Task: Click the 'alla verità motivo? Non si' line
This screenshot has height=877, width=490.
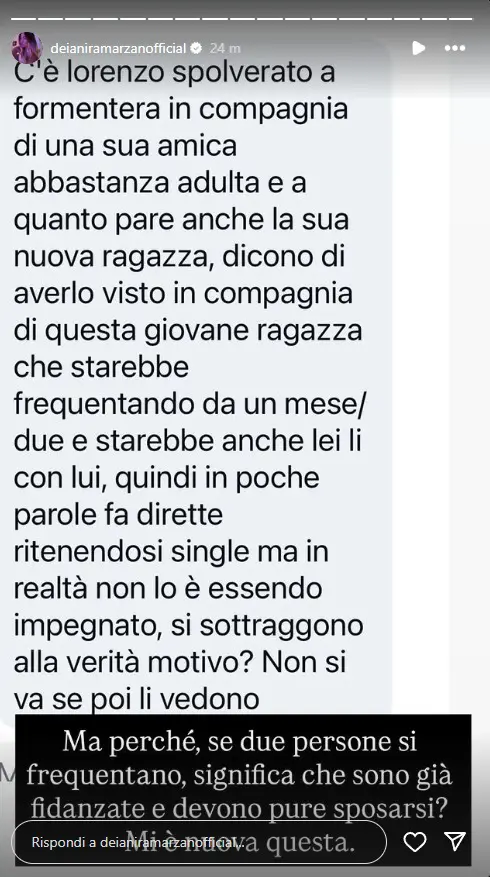Action: (x=180, y=663)
